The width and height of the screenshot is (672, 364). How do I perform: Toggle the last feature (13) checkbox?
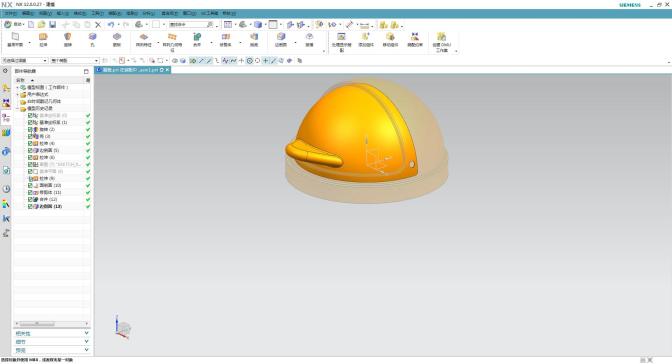tap(30, 206)
